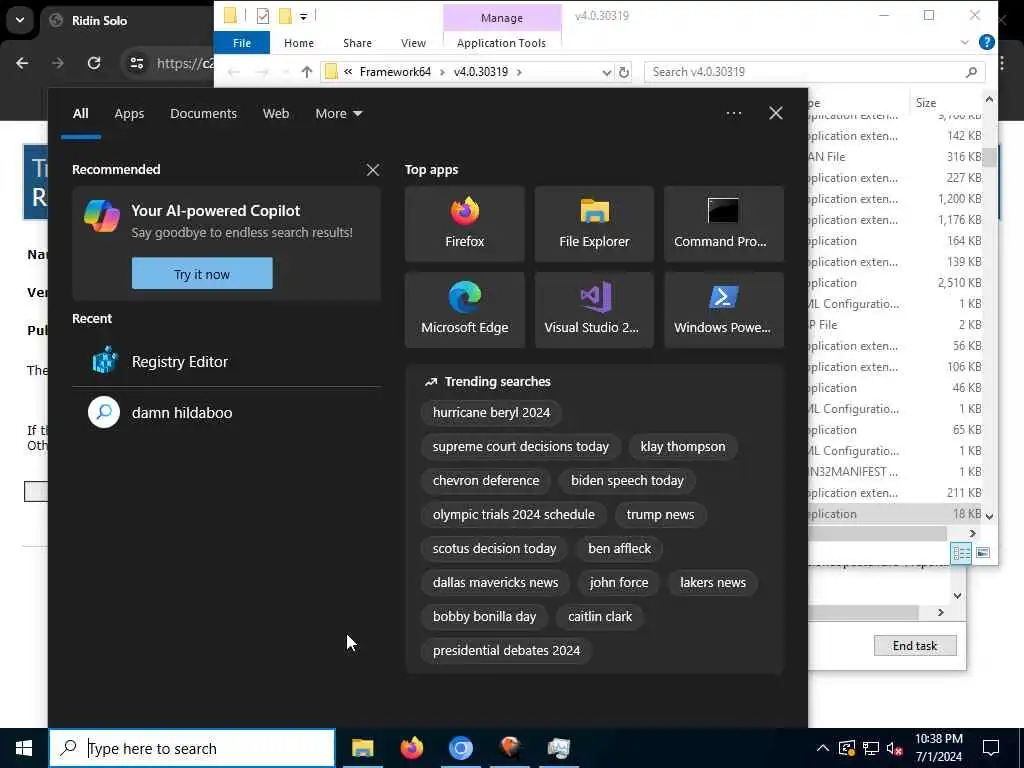Open File Explorer from taskbar
The width and height of the screenshot is (1024, 768).
pos(362,748)
